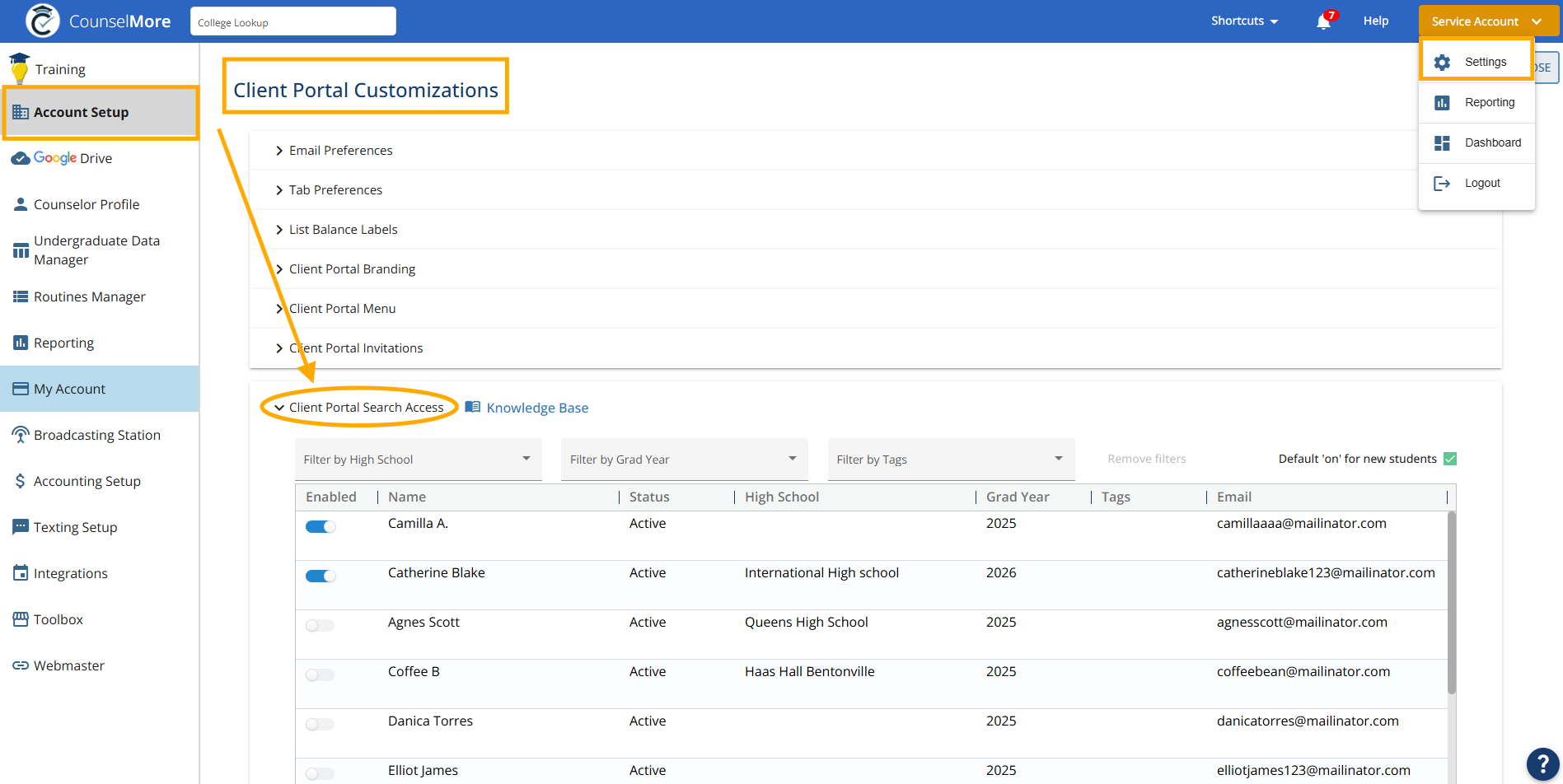Enable search access for Elliot James
The height and width of the screenshot is (784, 1563).
tap(320, 774)
